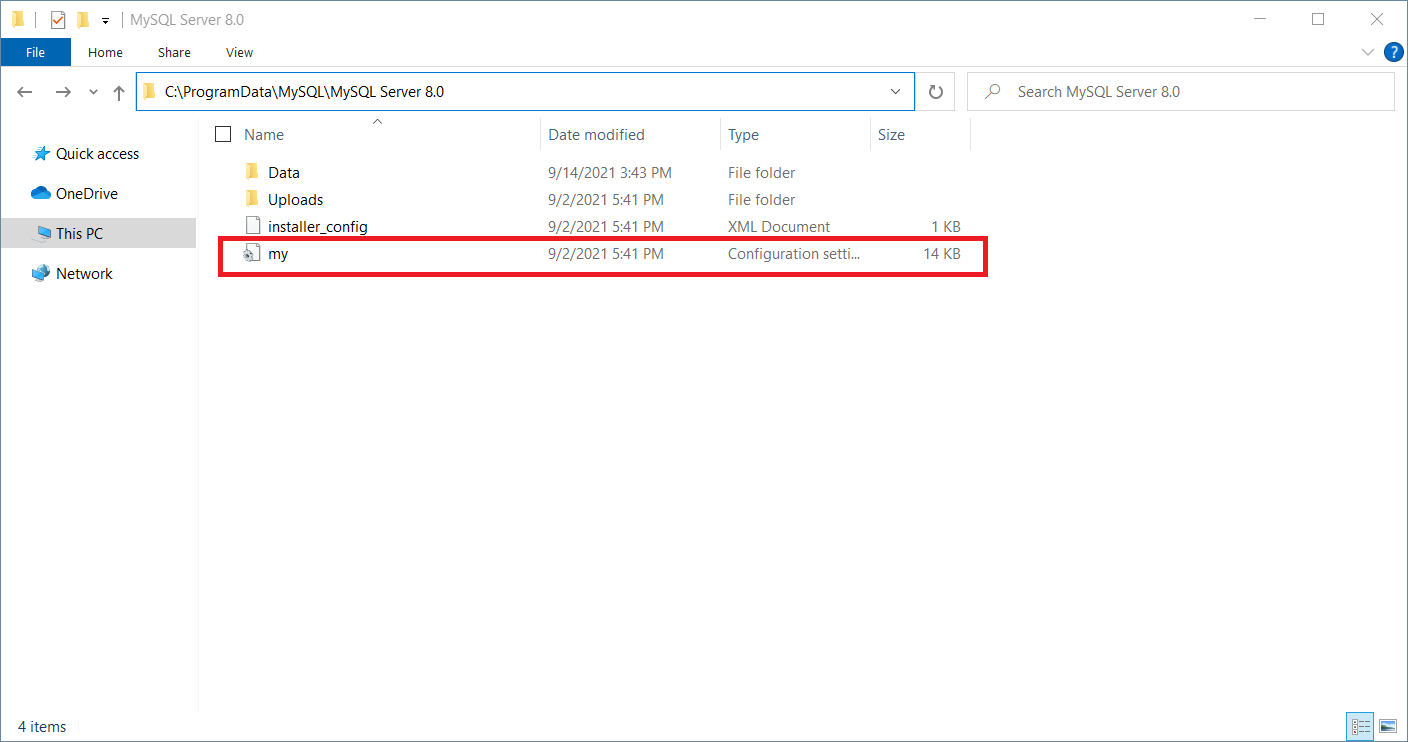Click the 14 KB size value

click(x=942, y=254)
